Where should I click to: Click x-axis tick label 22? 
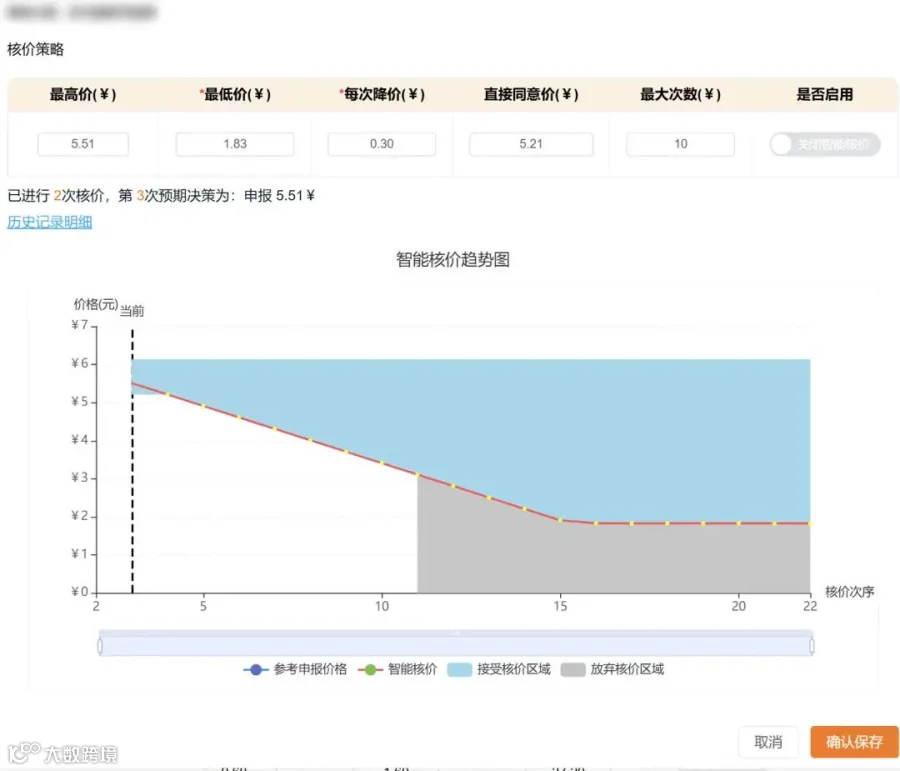pos(810,606)
